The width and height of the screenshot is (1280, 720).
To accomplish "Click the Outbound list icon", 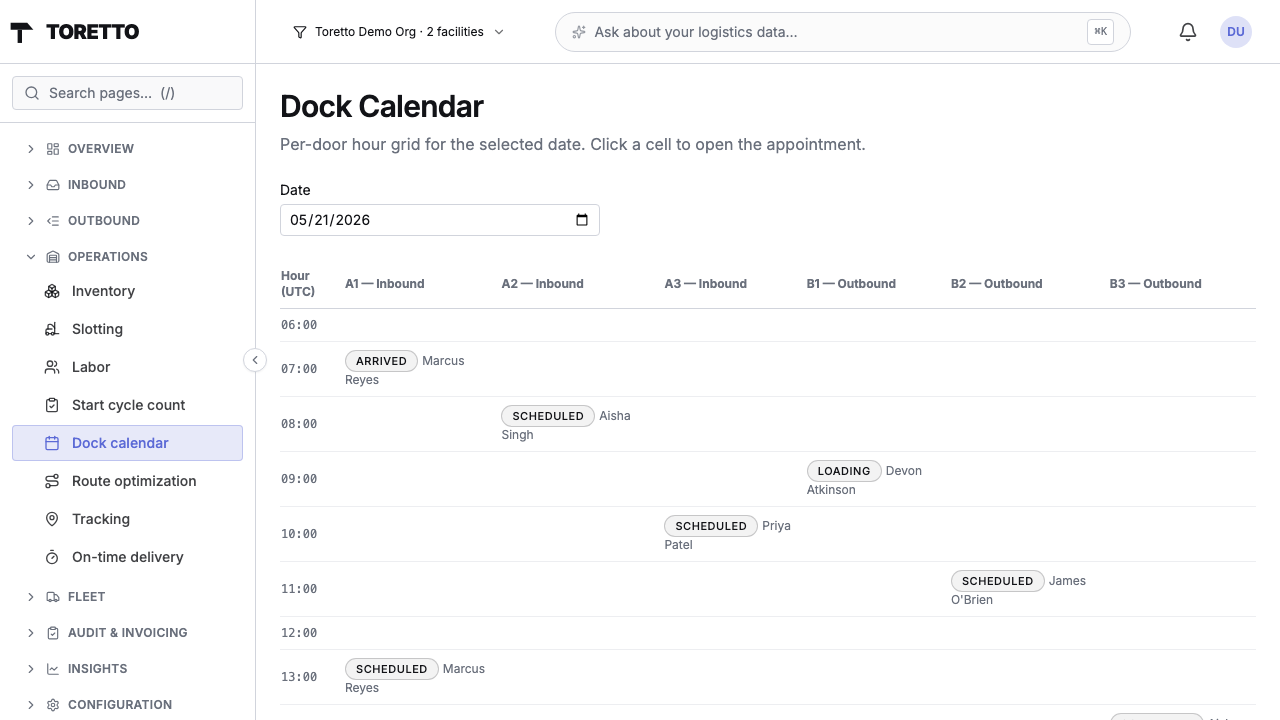I will click(x=53, y=221).
